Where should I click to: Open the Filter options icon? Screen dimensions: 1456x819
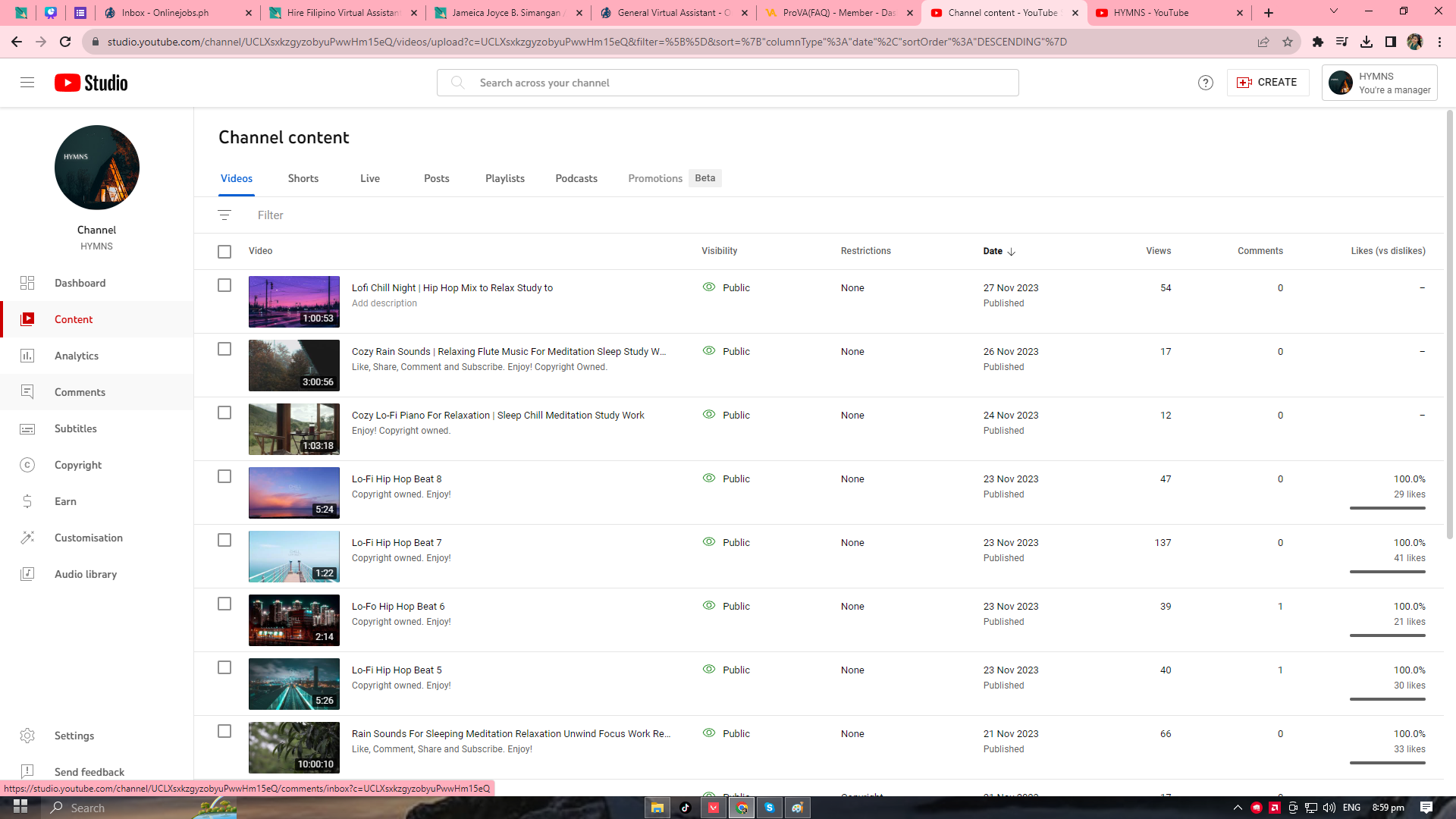tap(224, 215)
